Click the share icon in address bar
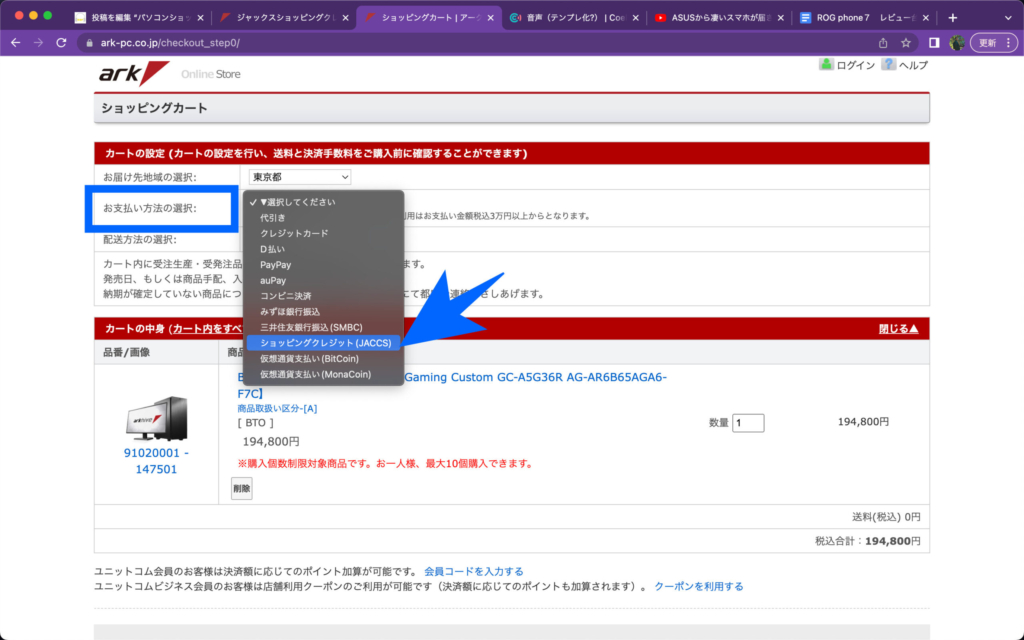1024x640 pixels. pyautogui.click(x=882, y=43)
